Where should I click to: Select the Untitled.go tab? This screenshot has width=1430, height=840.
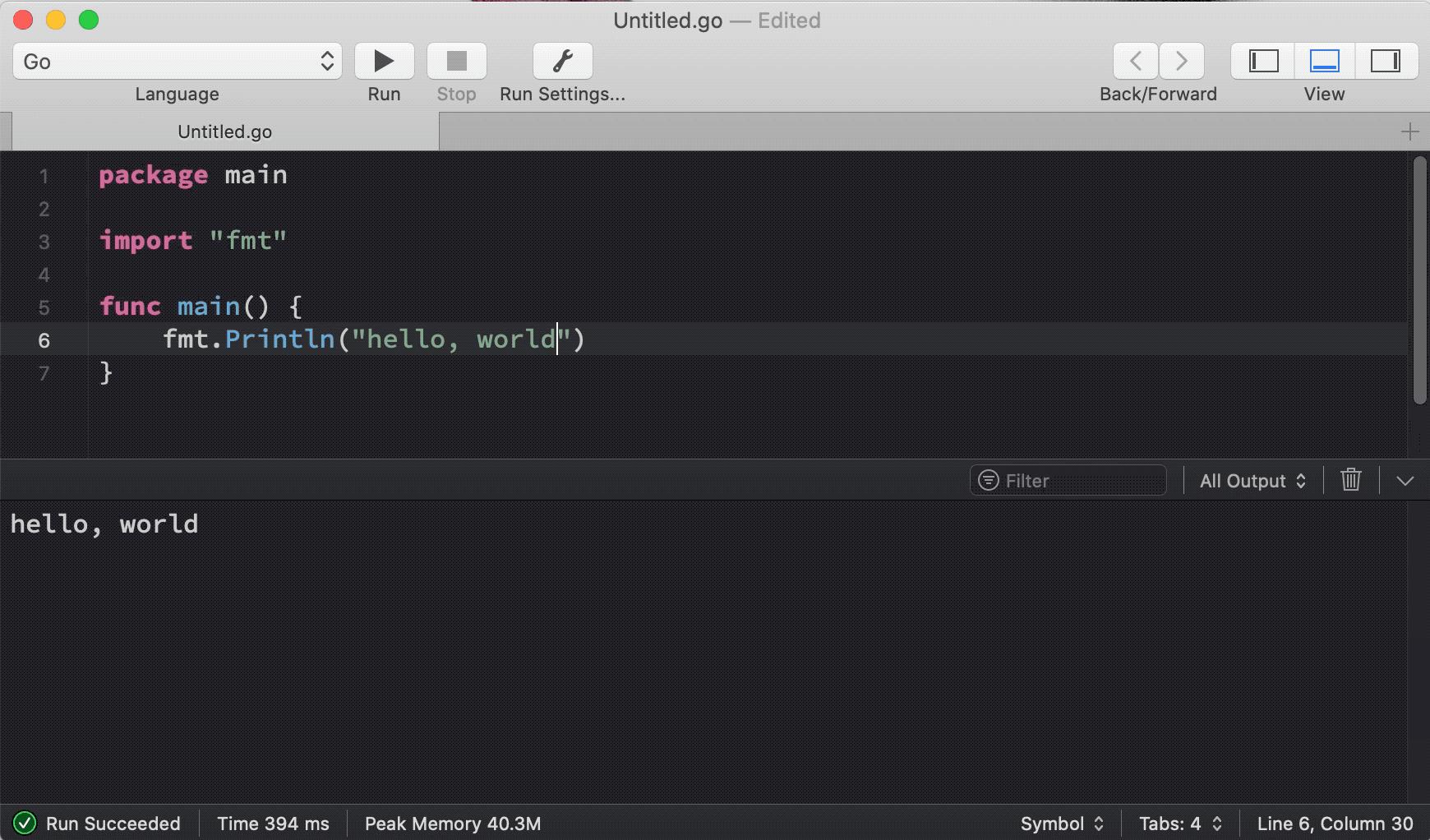pyautogui.click(x=223, y=132)
